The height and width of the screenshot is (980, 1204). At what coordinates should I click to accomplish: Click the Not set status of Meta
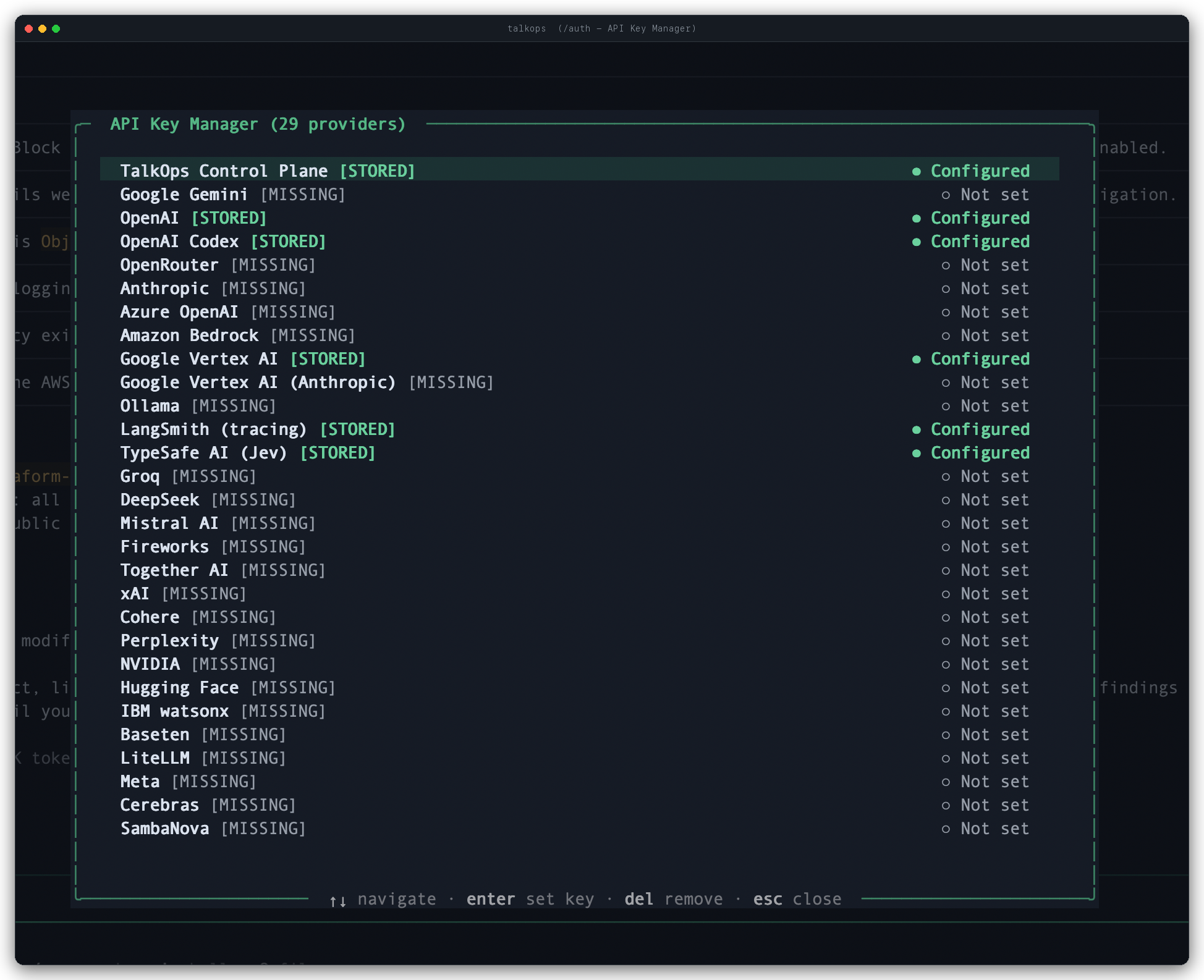point(985,781)
